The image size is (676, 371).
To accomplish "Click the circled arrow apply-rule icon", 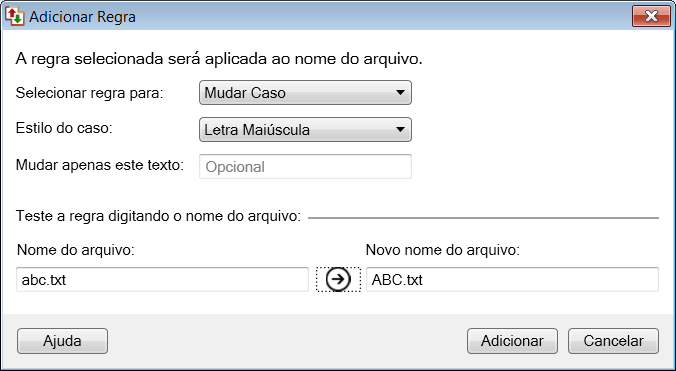I will coord(338,279).
